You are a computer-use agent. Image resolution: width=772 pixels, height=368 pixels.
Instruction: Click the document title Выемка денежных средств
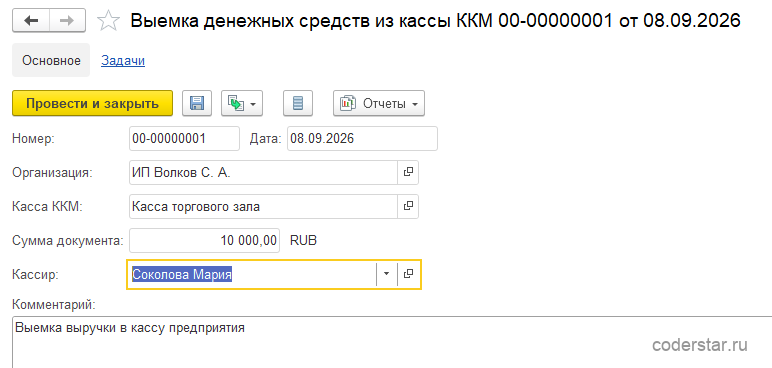point(435,20)
